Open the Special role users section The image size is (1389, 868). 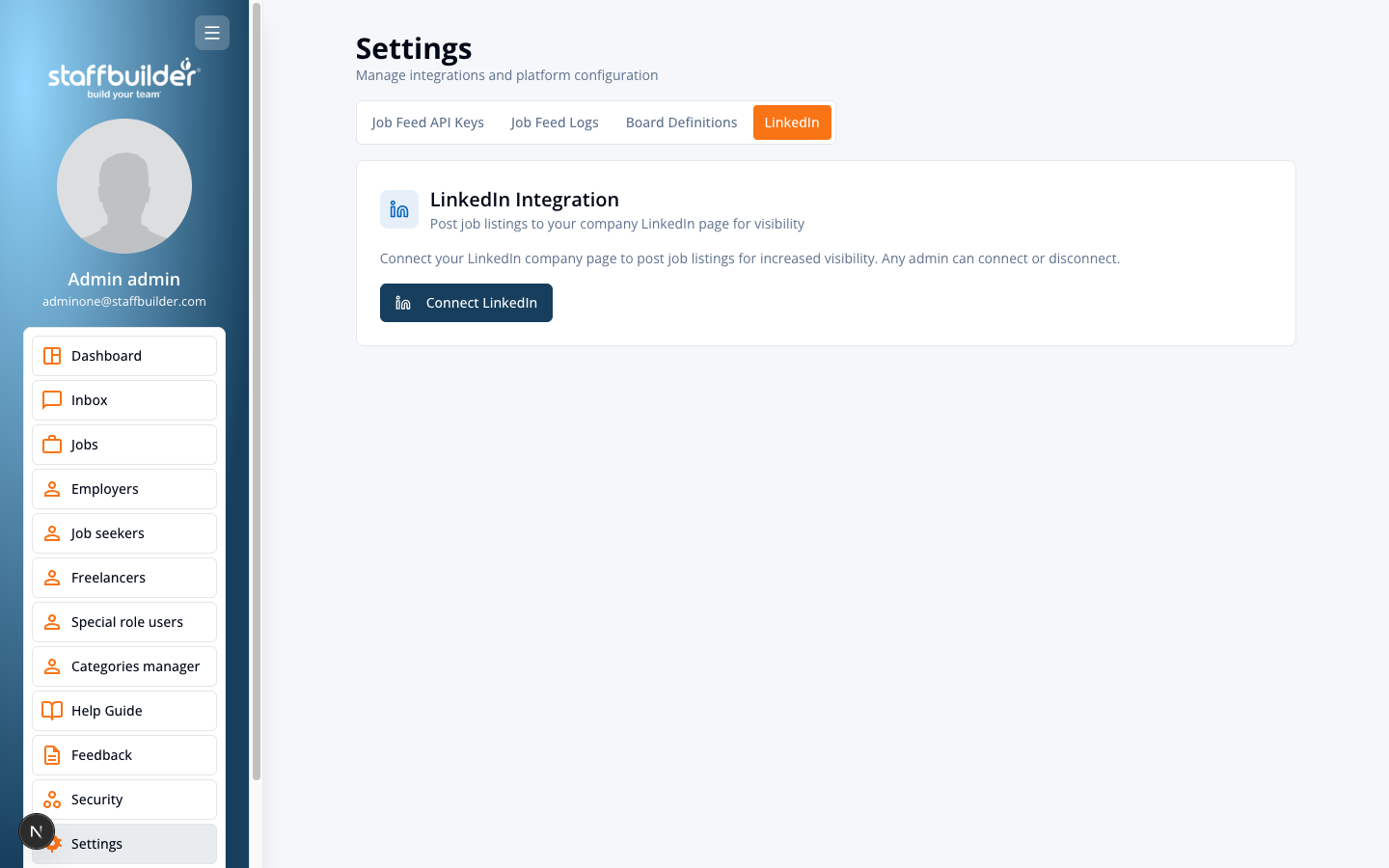click(x=124, y=622)
